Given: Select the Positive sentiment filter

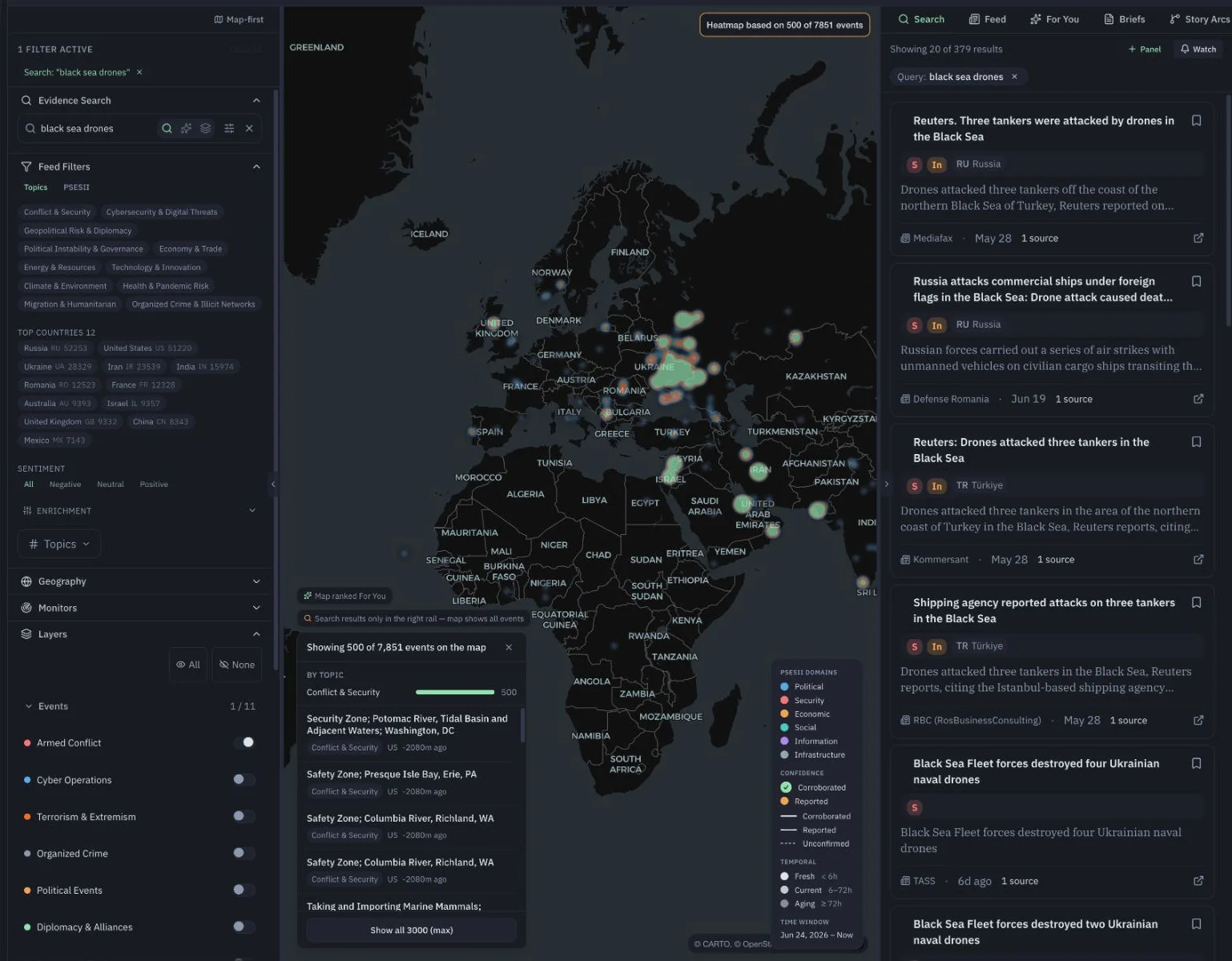Looking at the screenshot, I should [x=154, y=485].
